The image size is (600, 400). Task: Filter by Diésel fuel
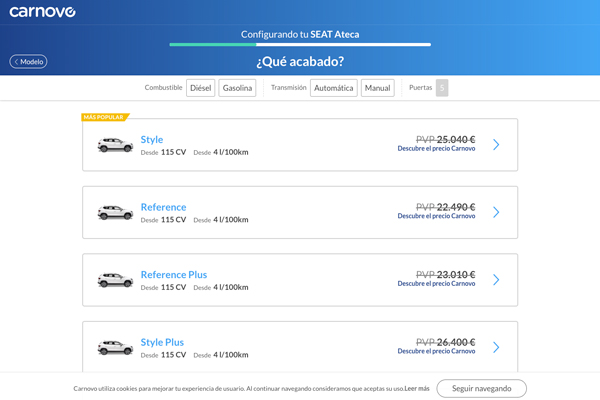tap(201, 88)
